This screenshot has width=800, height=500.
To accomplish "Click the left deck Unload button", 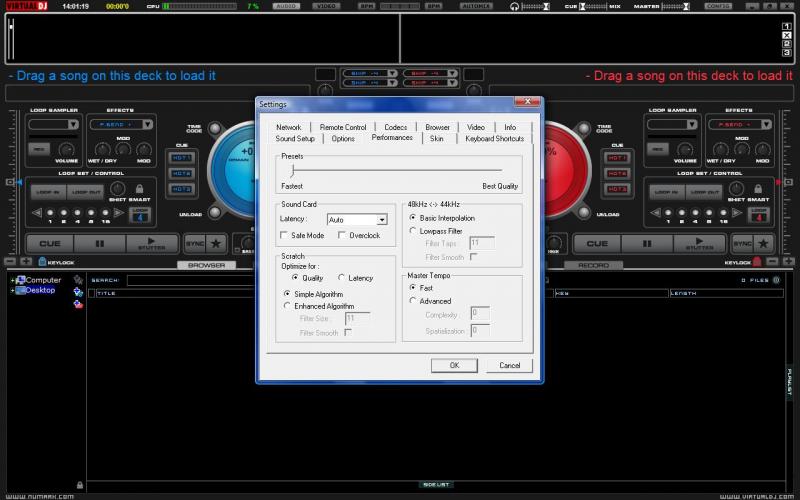I will click(215, 212).
